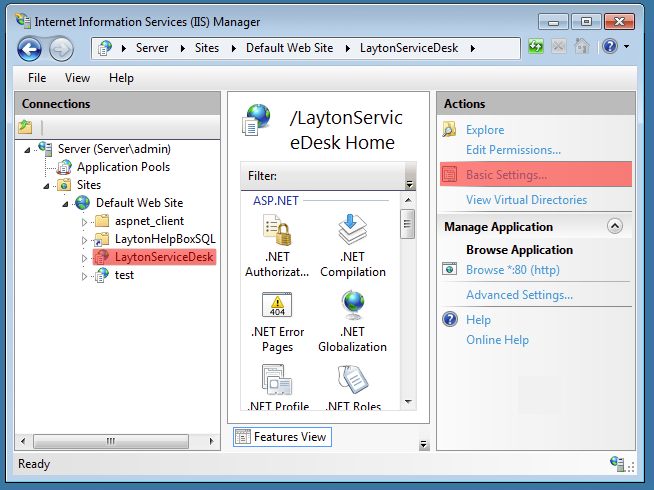654x490 pixels.
Task: Collapse the Manage Application section chevron
Action: [615, 226]
